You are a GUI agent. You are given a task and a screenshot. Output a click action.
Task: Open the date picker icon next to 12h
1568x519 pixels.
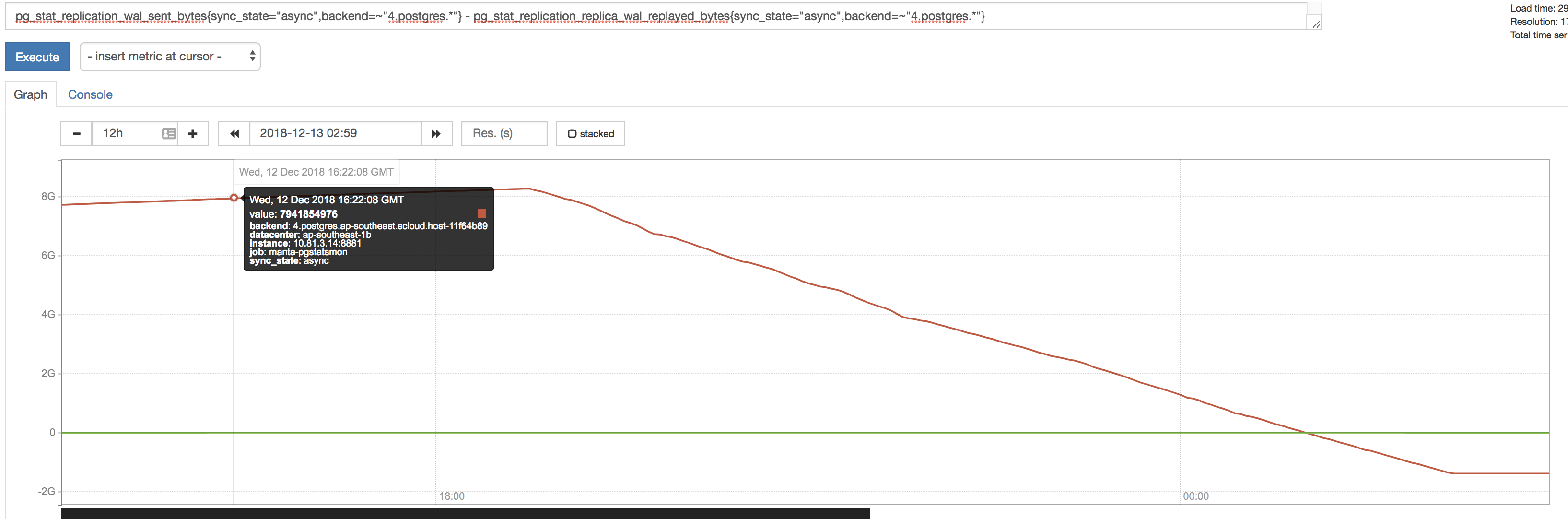168,133
